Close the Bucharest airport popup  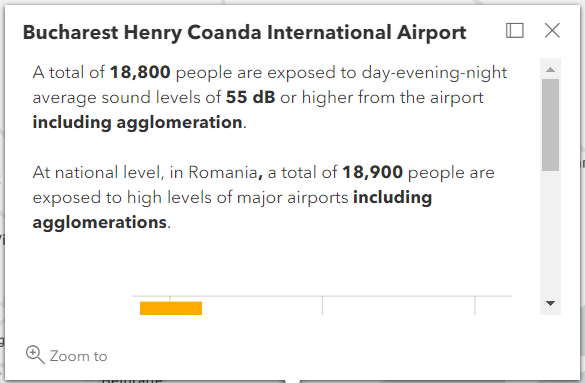[x=552, y=31]
